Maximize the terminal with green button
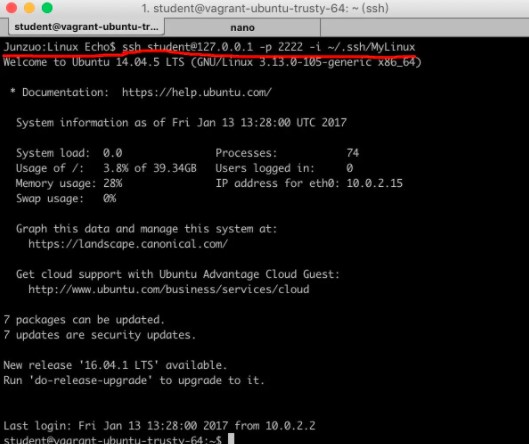The width and height of the screenshot is (529, 444). click(x=47, y=7)
